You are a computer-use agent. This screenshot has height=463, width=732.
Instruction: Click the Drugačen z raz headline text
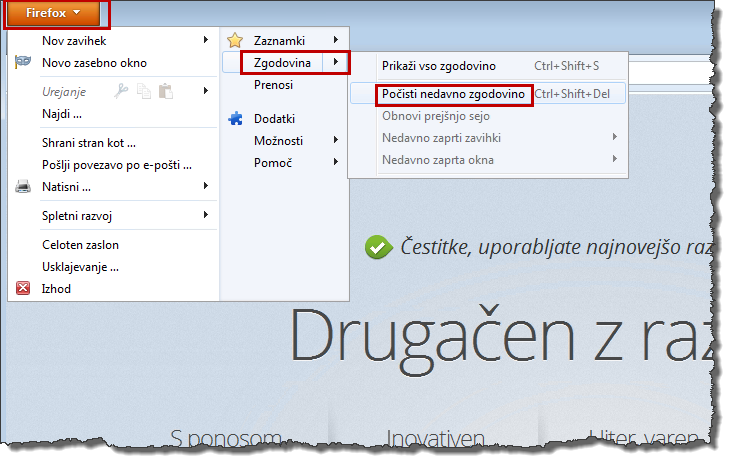501,339
